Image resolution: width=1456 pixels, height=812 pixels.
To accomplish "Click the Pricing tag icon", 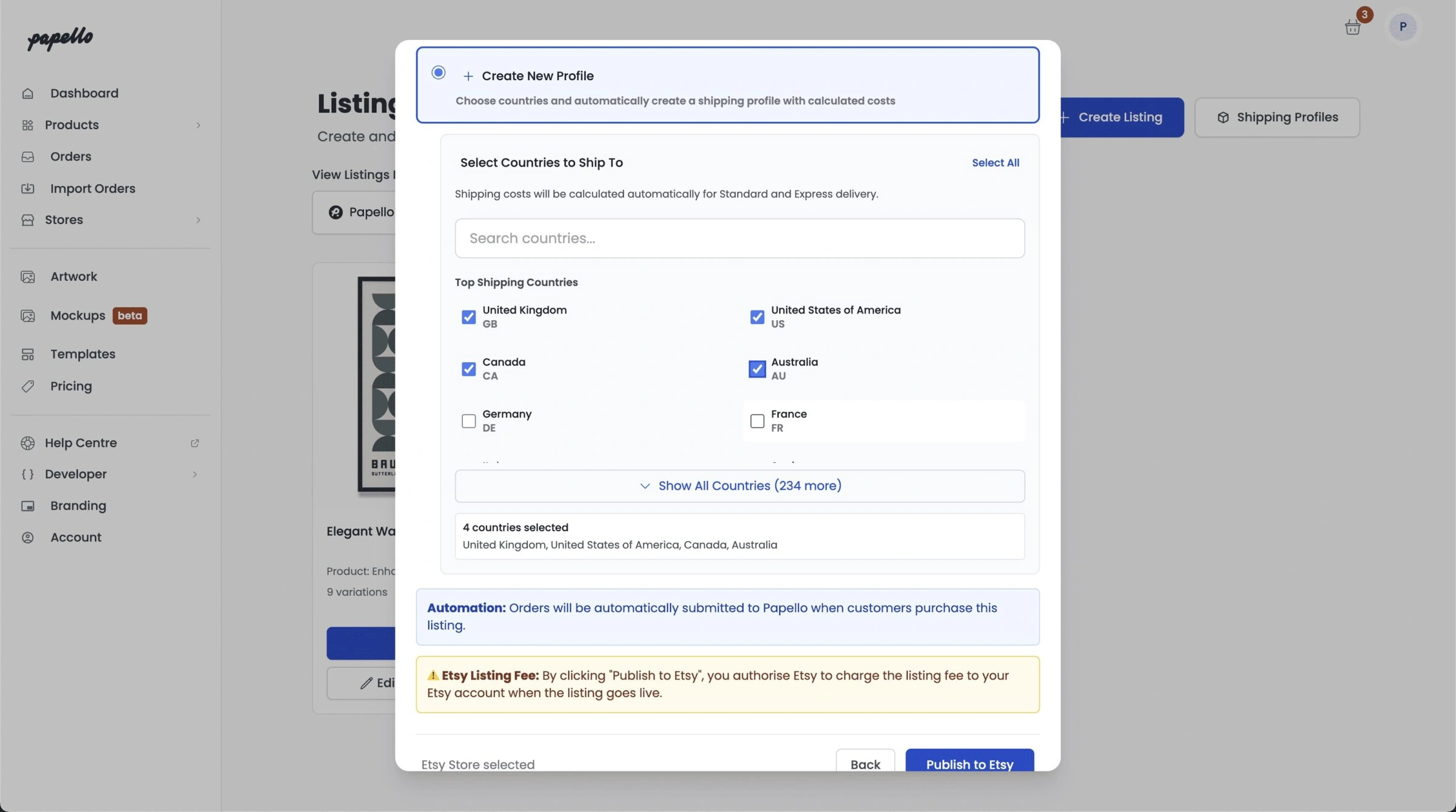I will click(28, 386).
